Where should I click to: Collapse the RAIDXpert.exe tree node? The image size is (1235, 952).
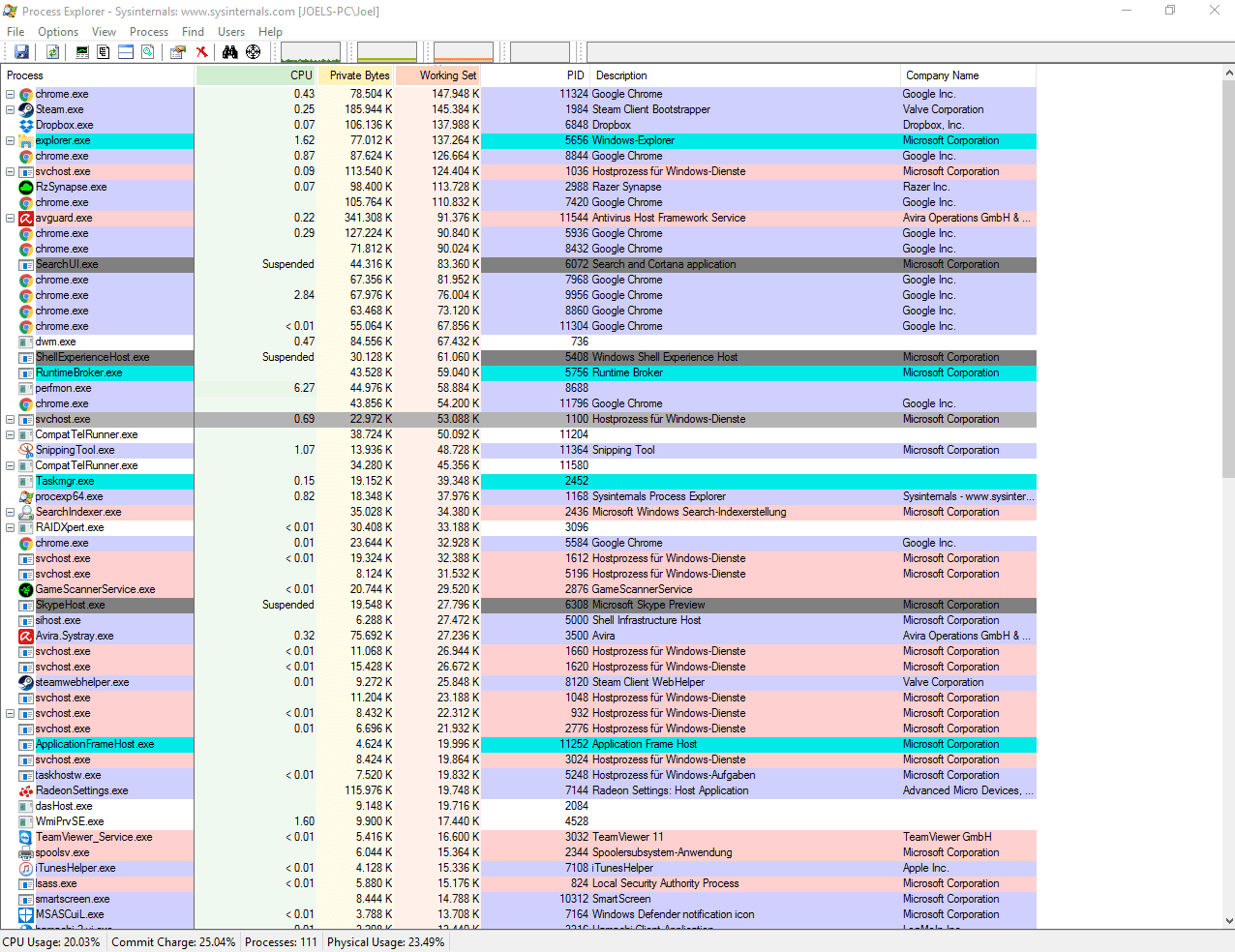coord(11,527)
